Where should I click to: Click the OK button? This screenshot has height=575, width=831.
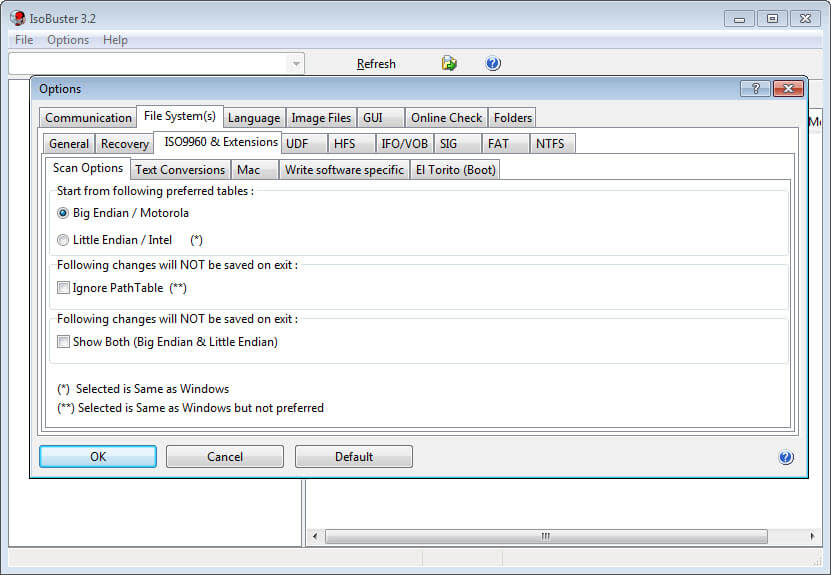tap(98, 456)
